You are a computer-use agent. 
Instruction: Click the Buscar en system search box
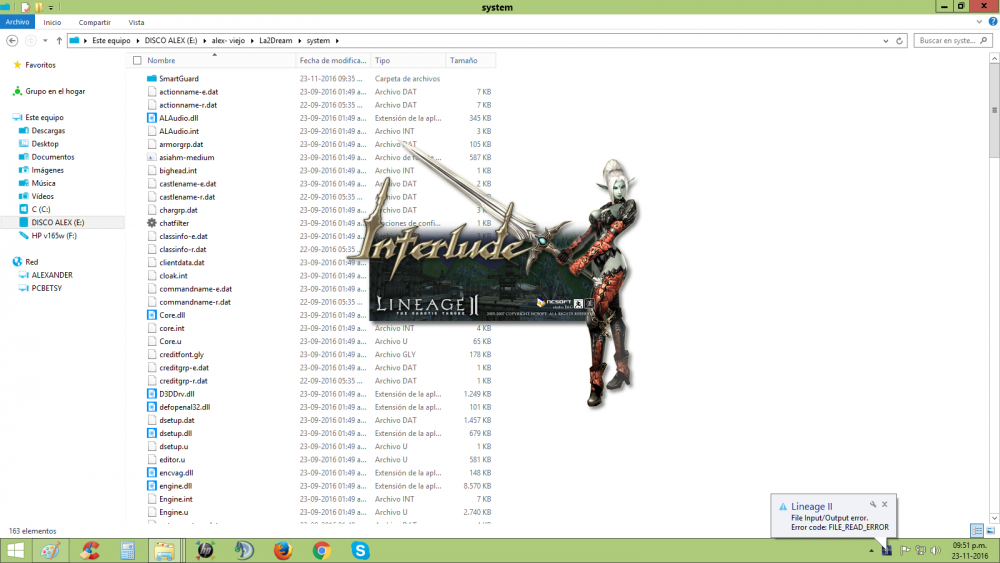pos(950,41)
